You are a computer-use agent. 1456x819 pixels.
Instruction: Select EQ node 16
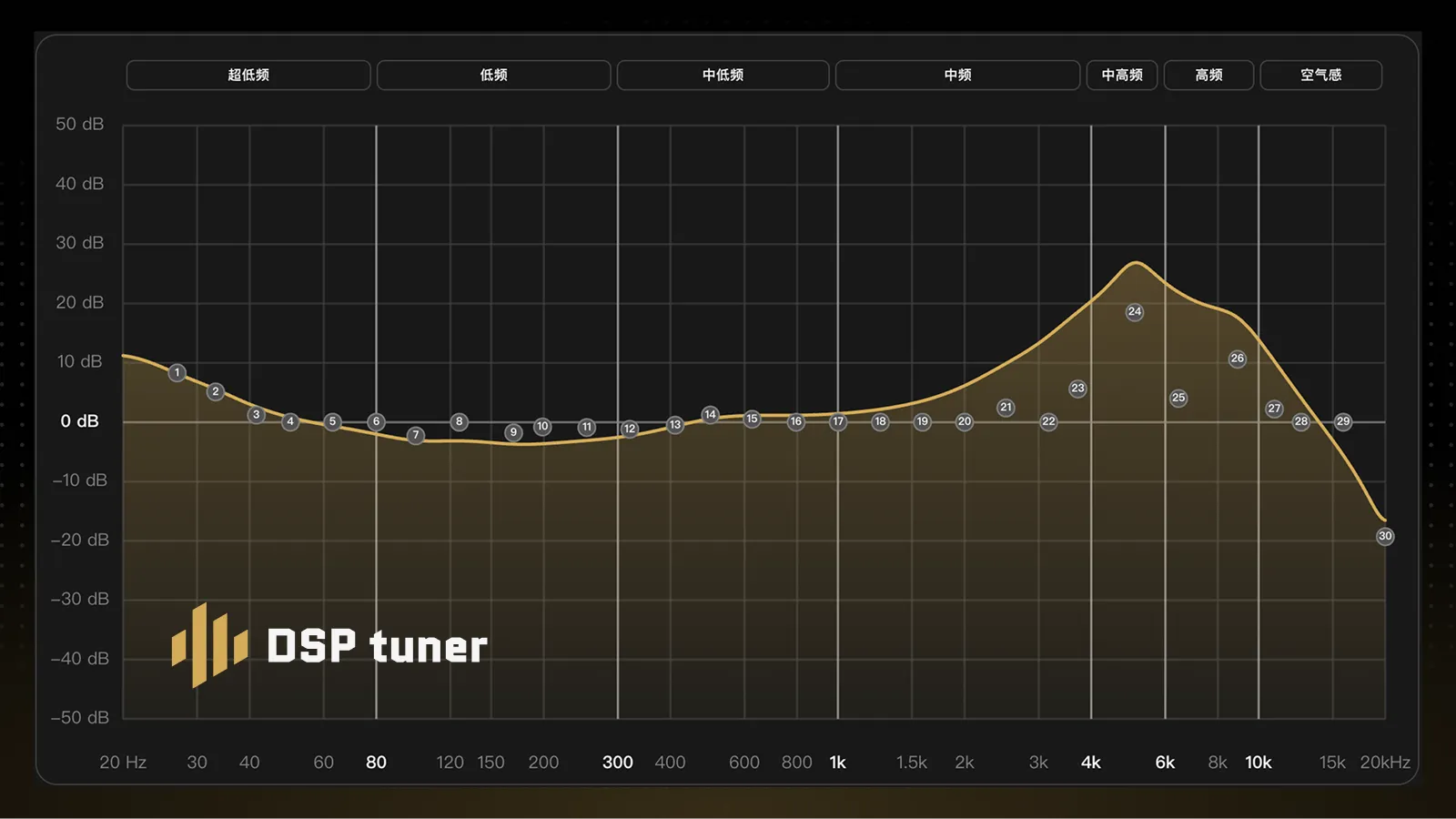pos(796,421)
